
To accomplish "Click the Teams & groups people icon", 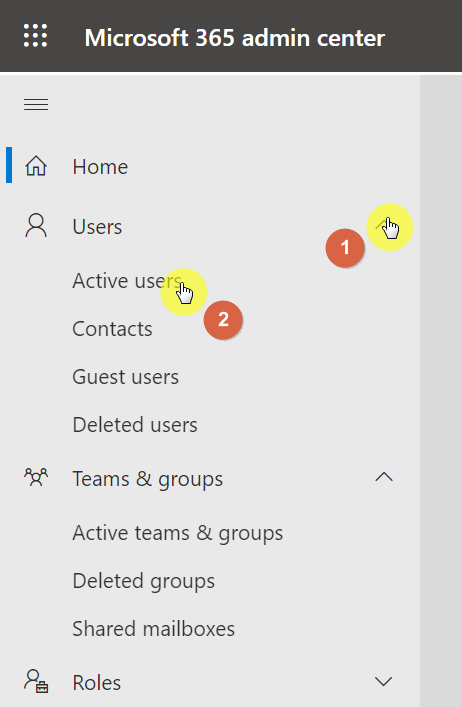I will coord(36,477).
